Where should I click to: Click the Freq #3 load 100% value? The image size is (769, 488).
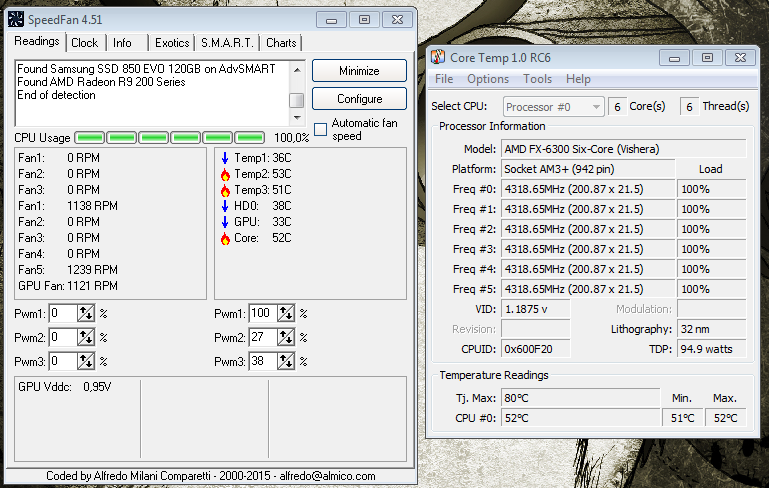pos(712,249)
